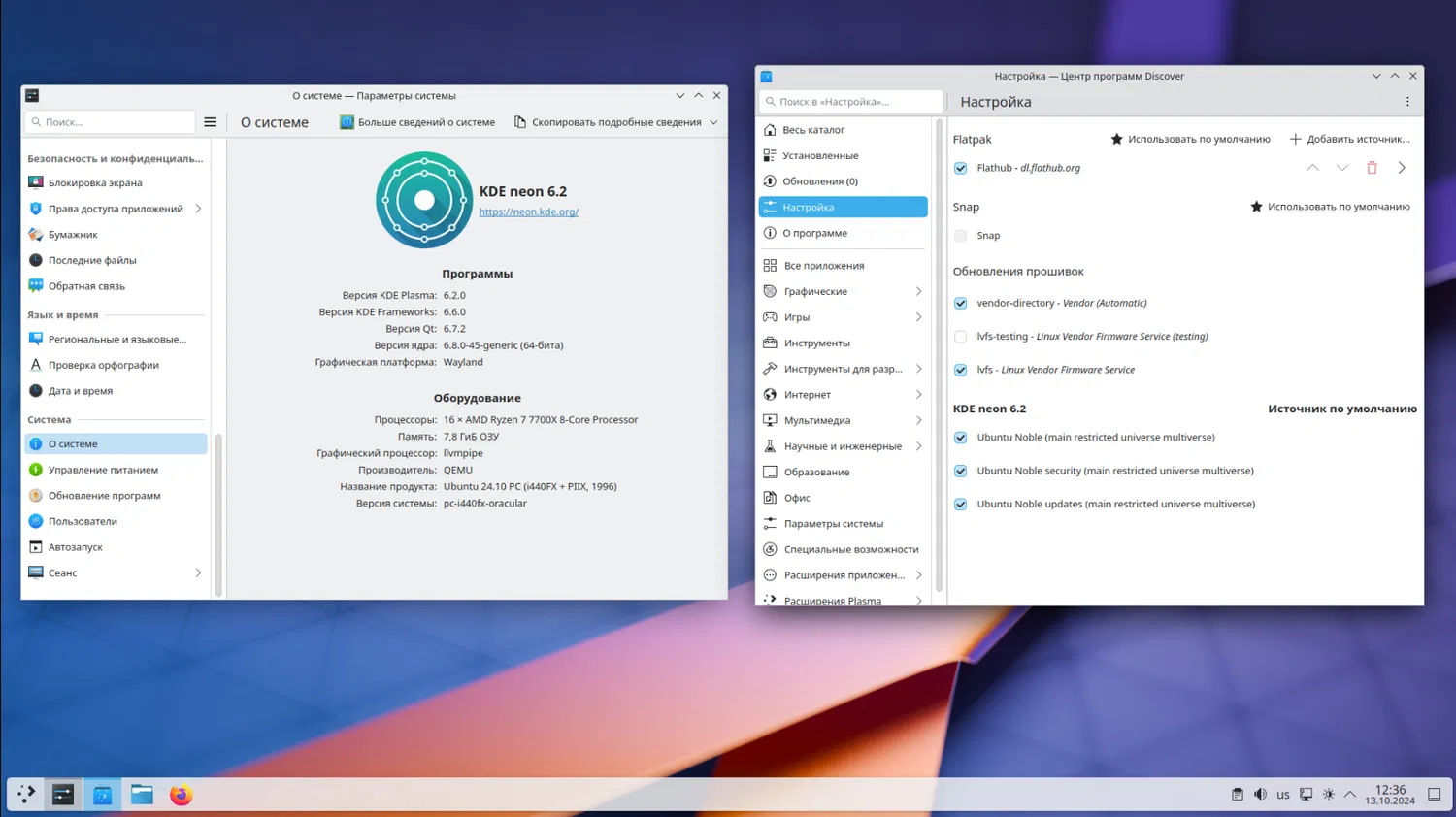This screenshot has width=1456, height=817.
Task: Open Discover from the taskbar
Action: tap(102, 795)
